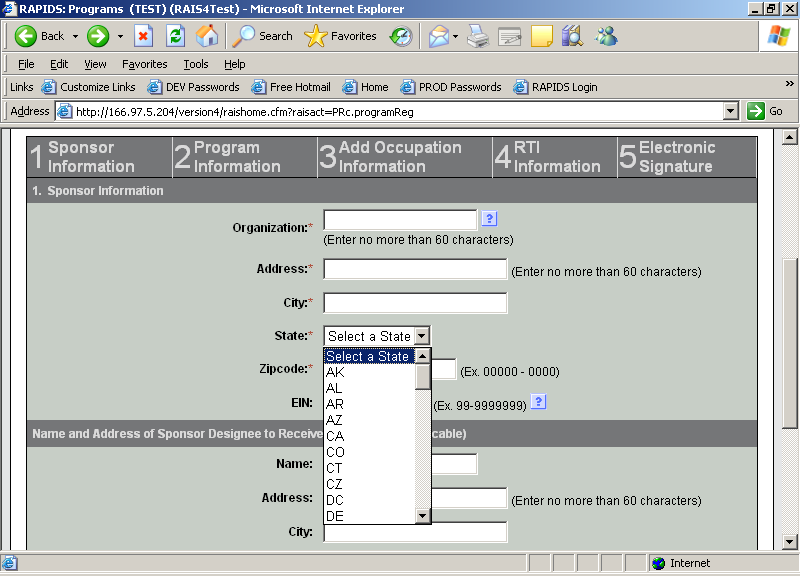Viewport: 800px width, 576px height.
Task: Expand the Links bar overflow chevron
Action: (x=789, y=83)
